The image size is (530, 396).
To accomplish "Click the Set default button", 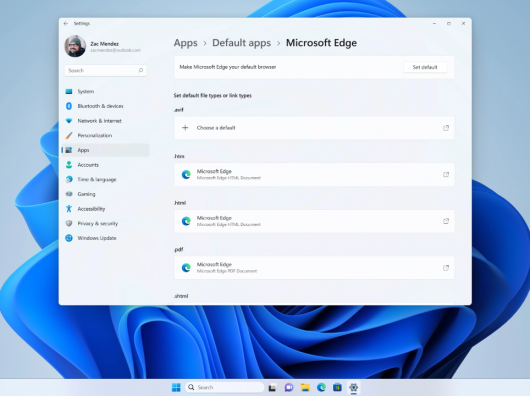I will pos(425,67).
